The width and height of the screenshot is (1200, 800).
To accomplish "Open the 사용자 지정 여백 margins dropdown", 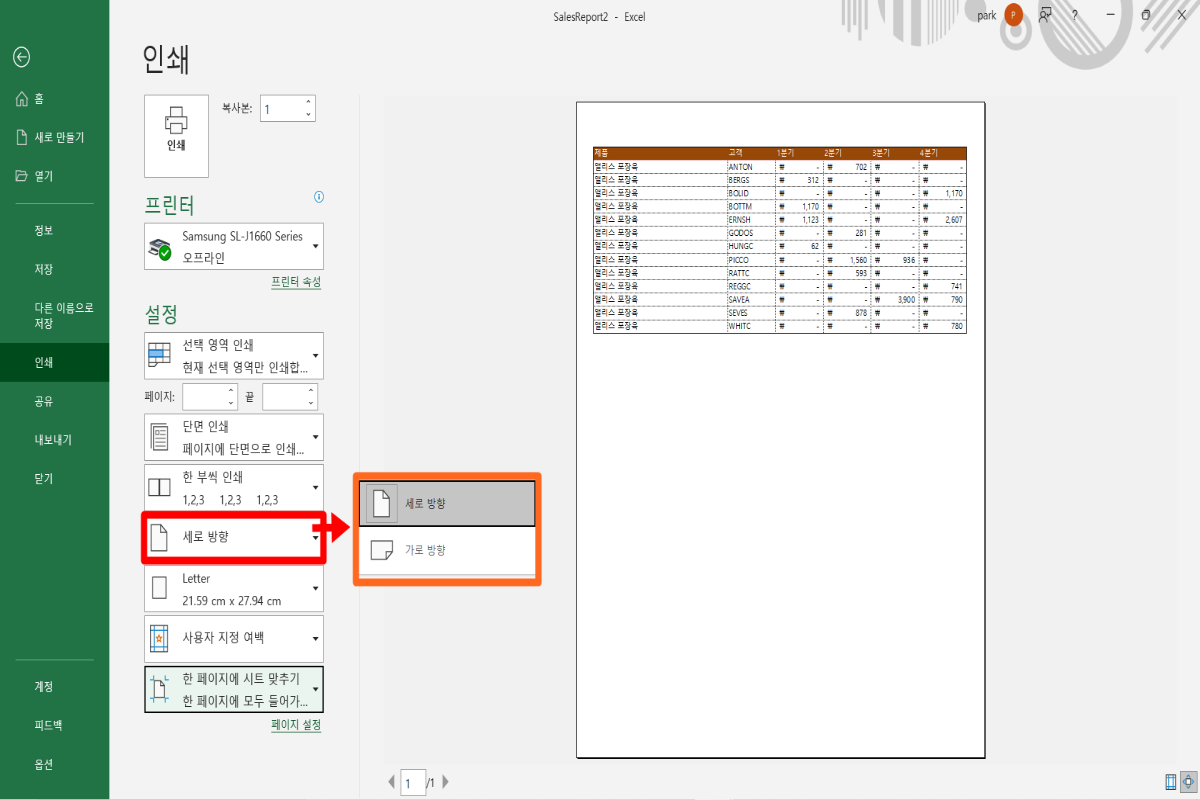I will pyautogui.click(x=234, y=638).
